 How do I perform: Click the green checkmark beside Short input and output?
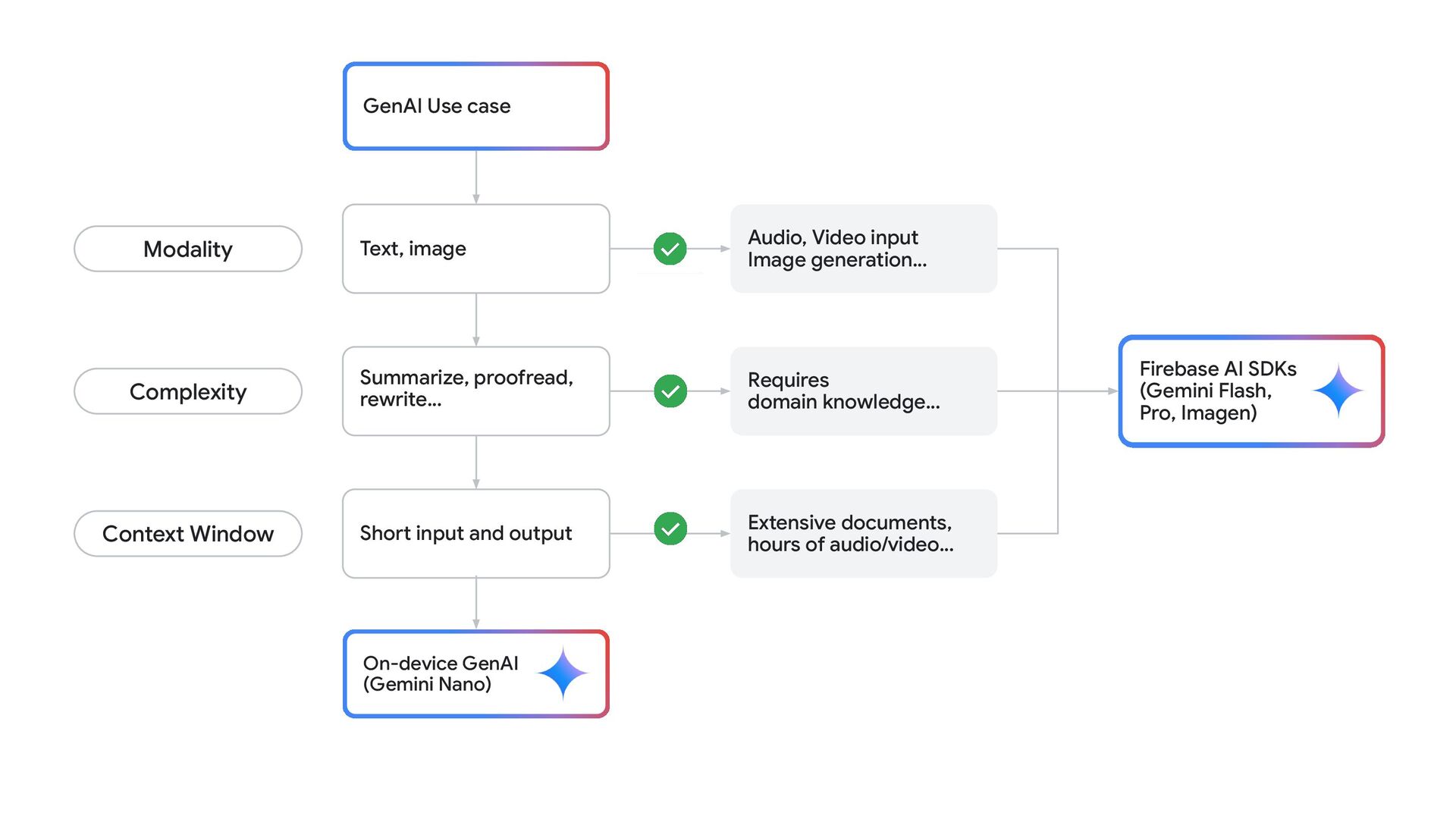(x=670, y=529)
